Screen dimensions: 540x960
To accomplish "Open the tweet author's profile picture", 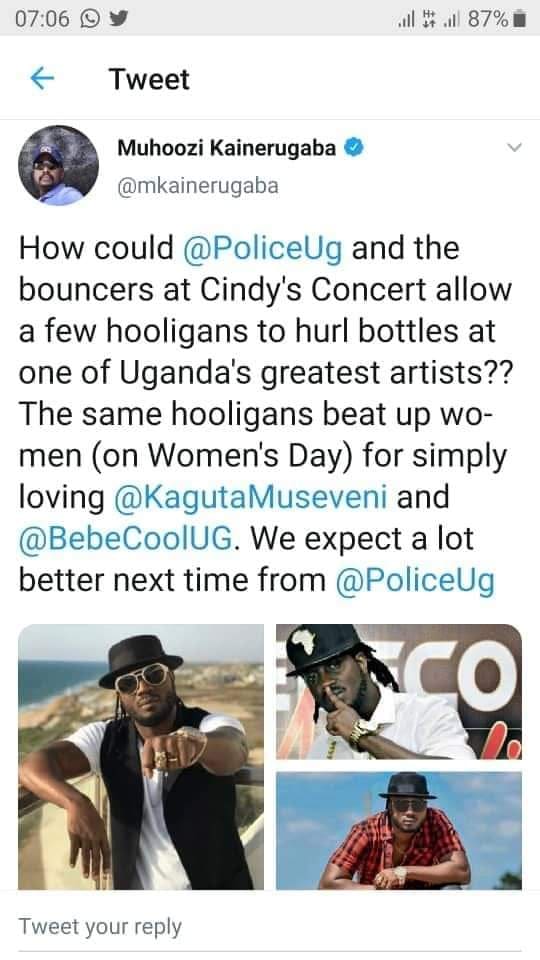I will 58,165.
